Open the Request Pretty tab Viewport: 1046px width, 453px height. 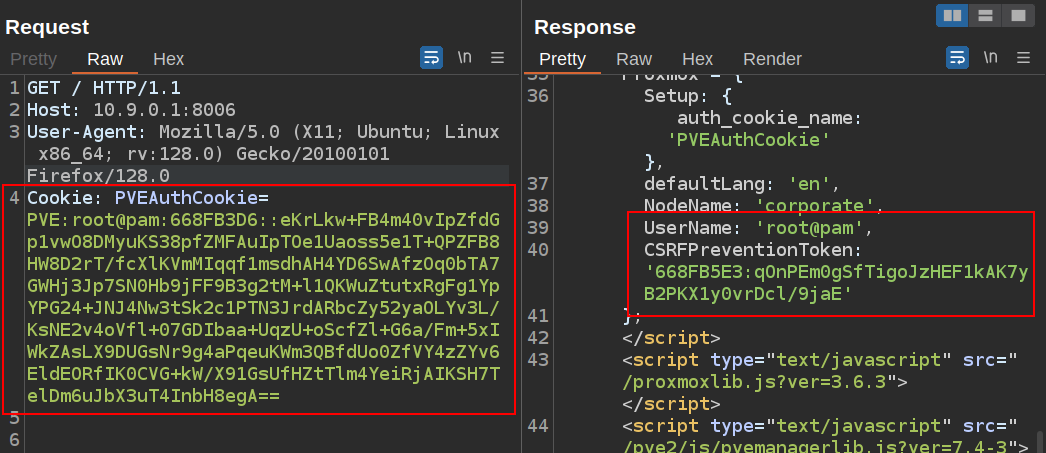click(x=33, y=59)
